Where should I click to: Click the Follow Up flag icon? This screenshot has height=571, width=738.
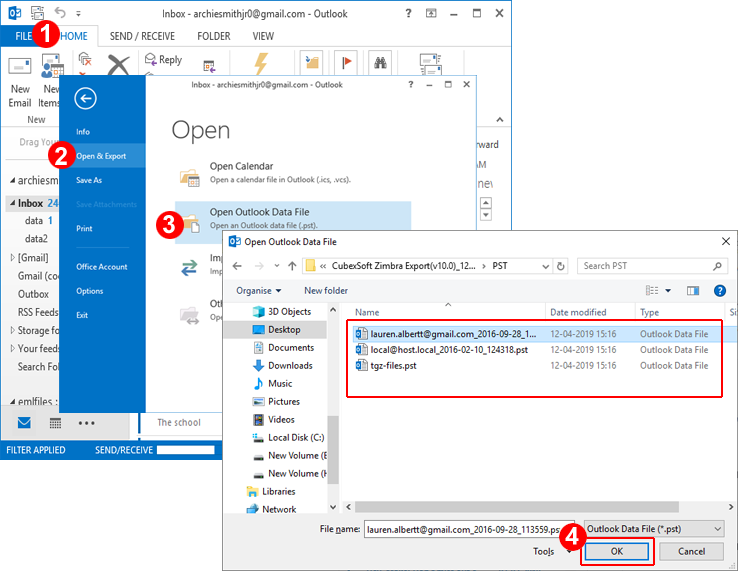point(346,62)
